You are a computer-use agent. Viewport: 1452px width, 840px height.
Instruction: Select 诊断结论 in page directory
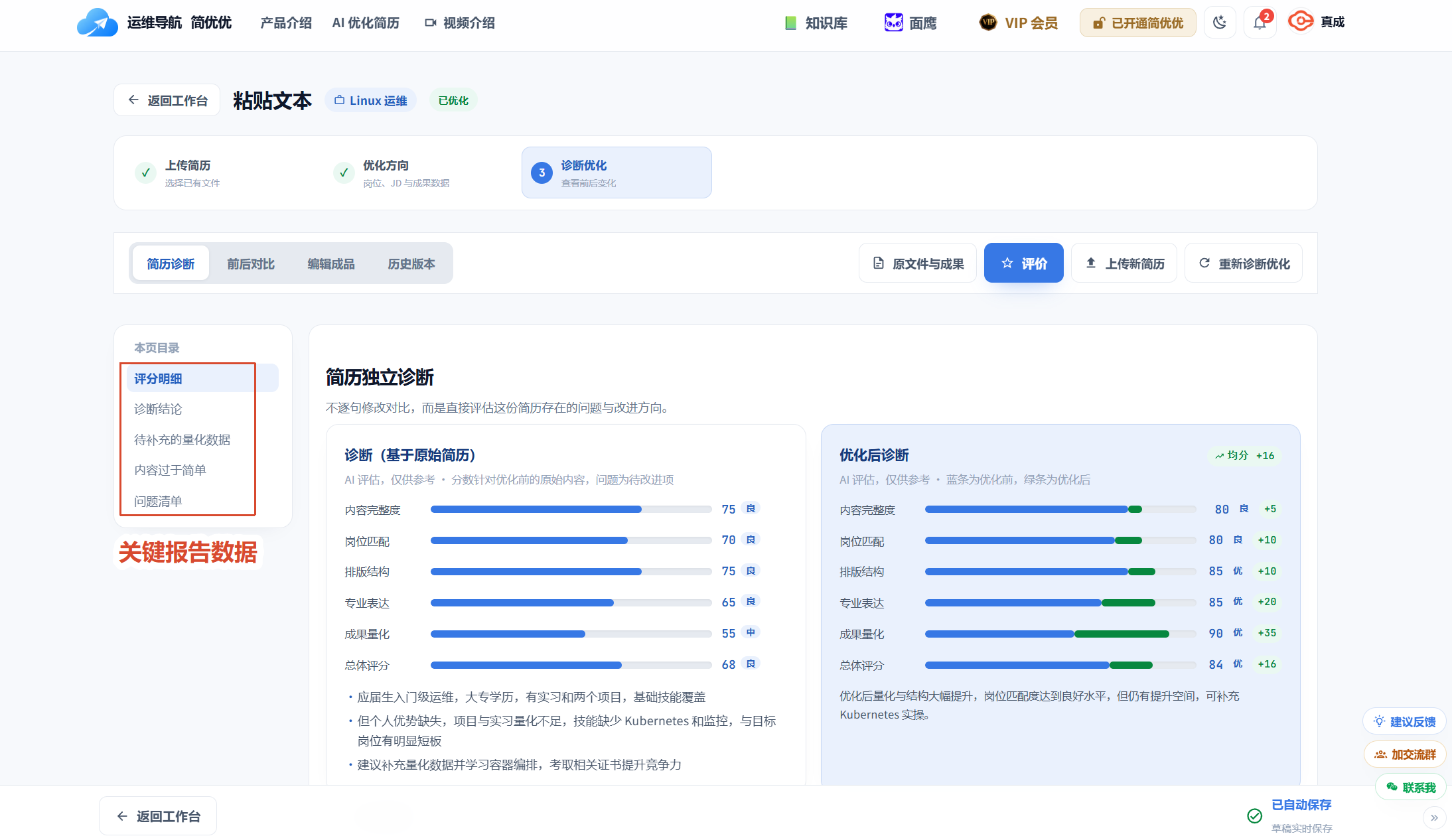point(158,409)
